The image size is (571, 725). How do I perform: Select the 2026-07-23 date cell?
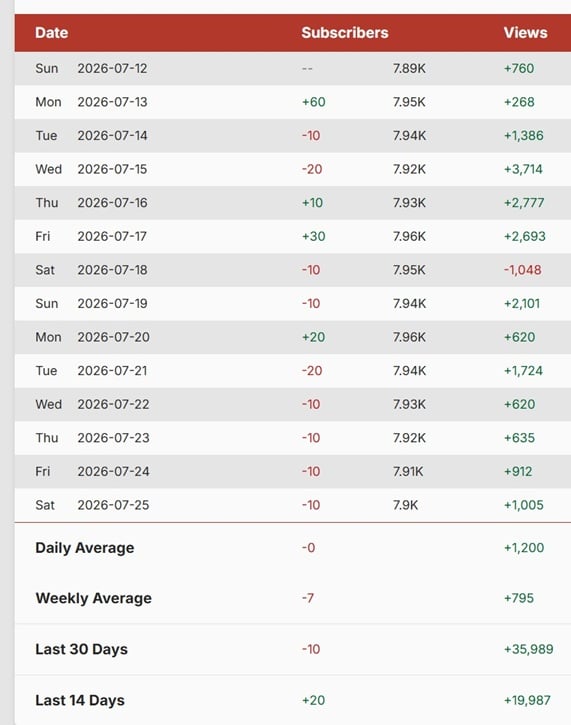[113, 438]
